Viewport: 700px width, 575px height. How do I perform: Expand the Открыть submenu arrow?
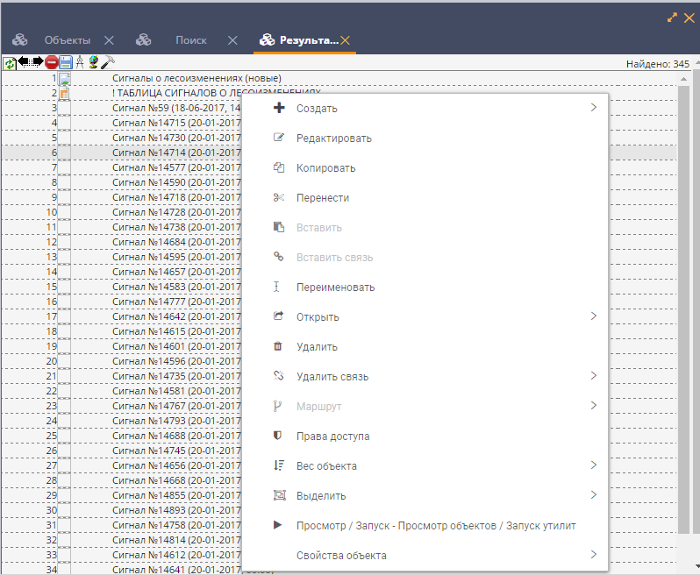(593, 317)
